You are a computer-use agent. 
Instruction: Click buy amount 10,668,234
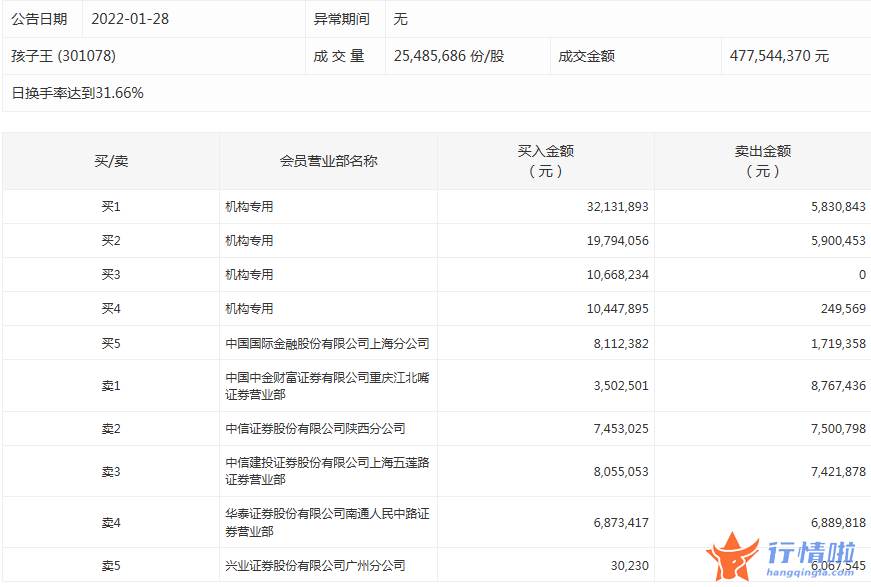point(618,274)
